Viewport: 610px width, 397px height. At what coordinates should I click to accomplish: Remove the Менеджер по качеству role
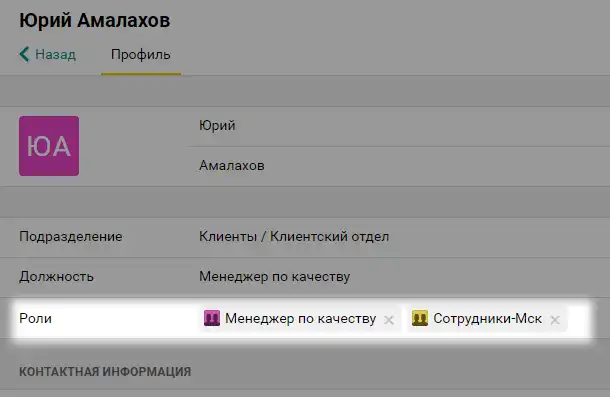click(x=389, y=320)
